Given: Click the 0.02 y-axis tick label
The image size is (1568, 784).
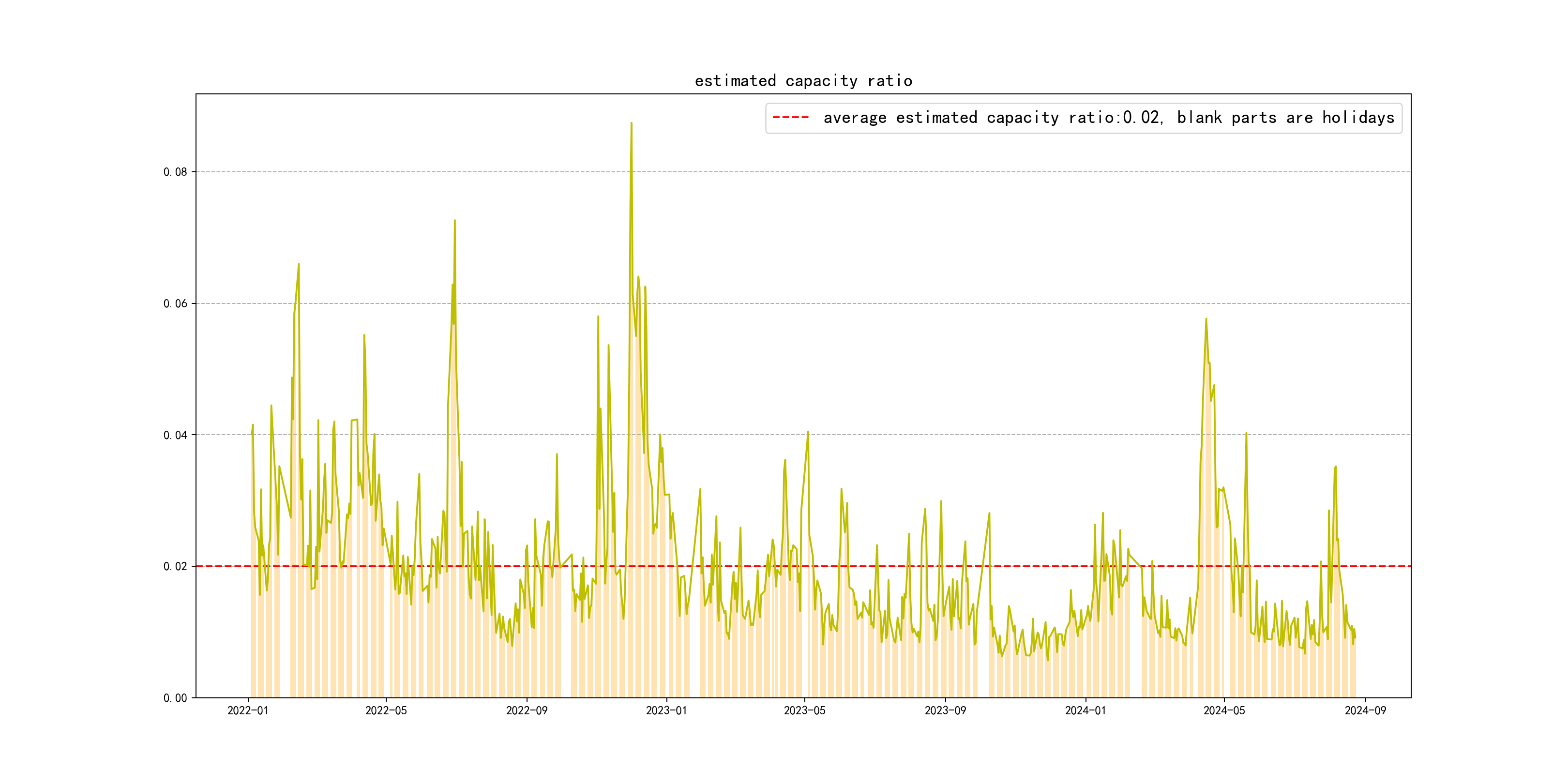Looking at the screenshot, I should 175,567.
